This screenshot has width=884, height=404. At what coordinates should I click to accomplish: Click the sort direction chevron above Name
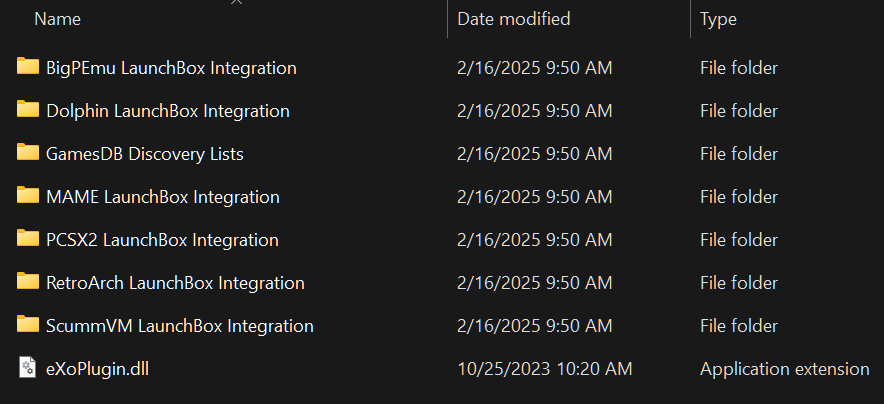[237, 3]
